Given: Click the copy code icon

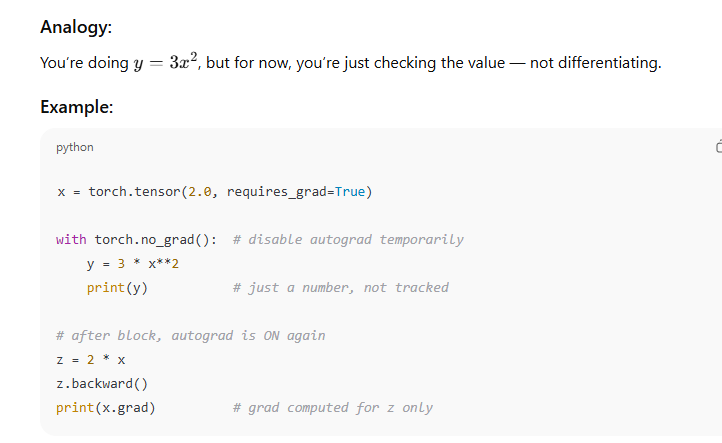Looking at the screenshot, I should click(718, 147).
